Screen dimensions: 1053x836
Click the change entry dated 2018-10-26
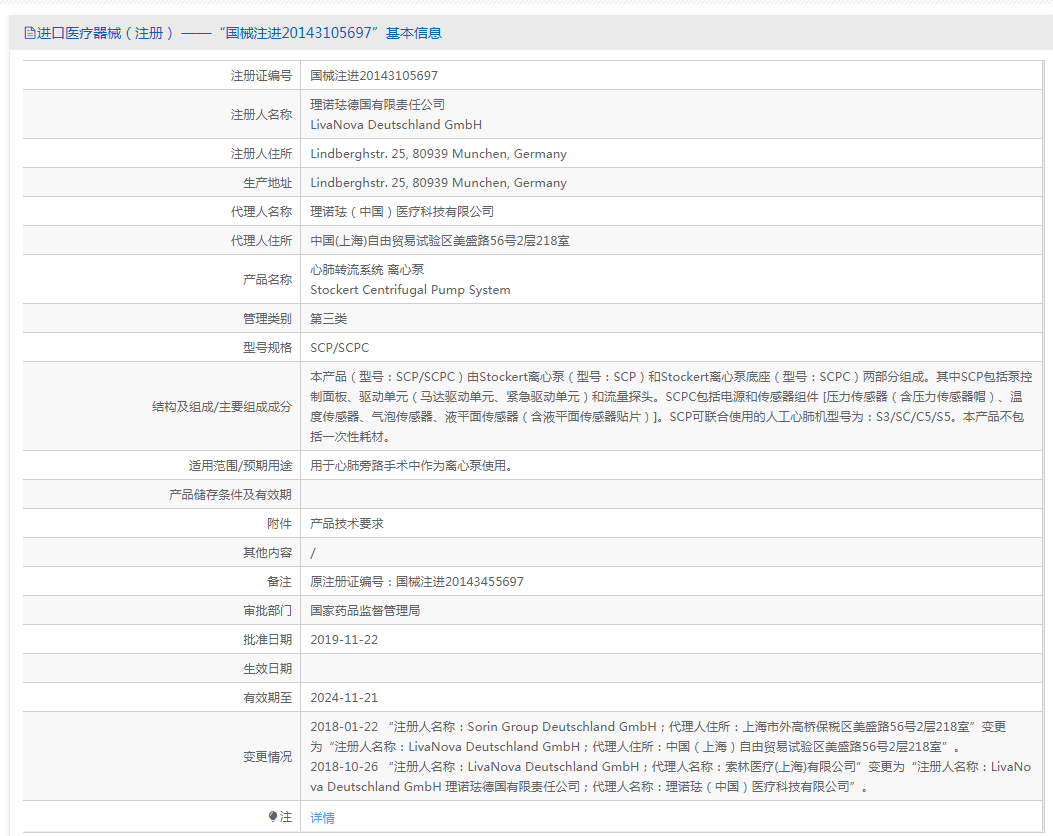pos(671,777)
